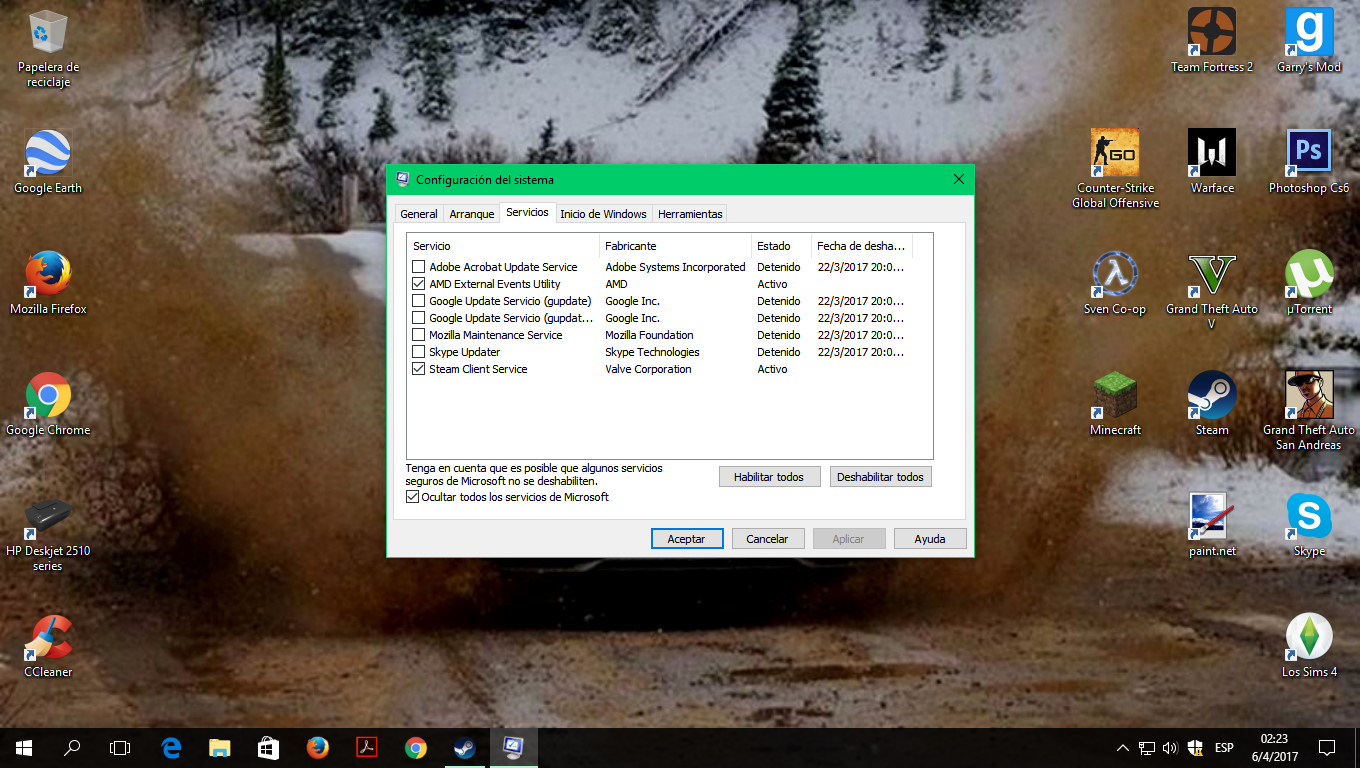Image resolution: width=1360 pixels, height=768 pixels.
Task: Select the Steam desktop shortcut
Action: pos(1212,404)
